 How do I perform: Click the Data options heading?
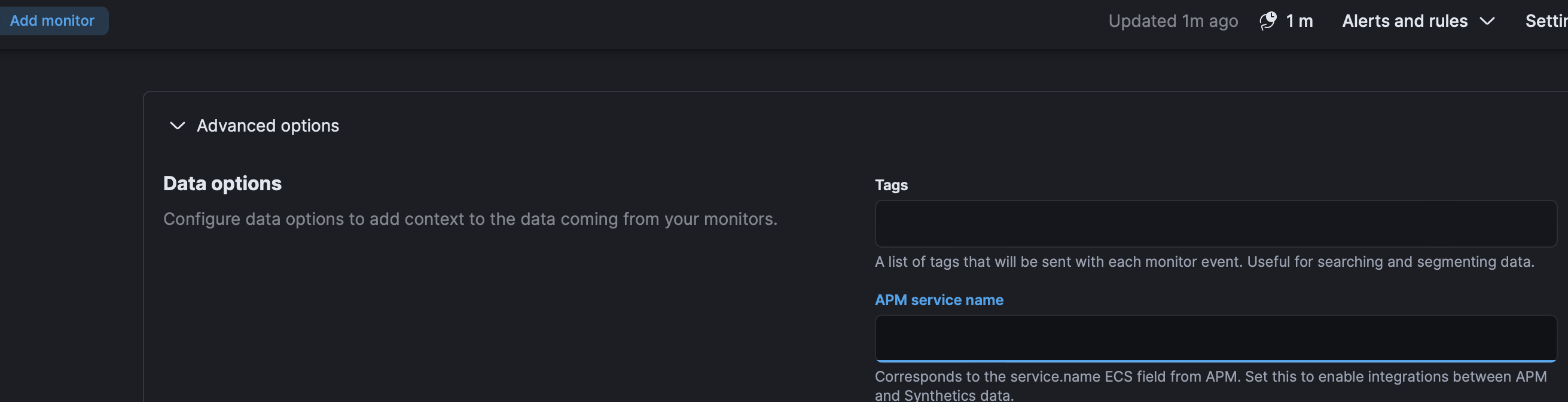pyautogui.click(x=222, y=183)
